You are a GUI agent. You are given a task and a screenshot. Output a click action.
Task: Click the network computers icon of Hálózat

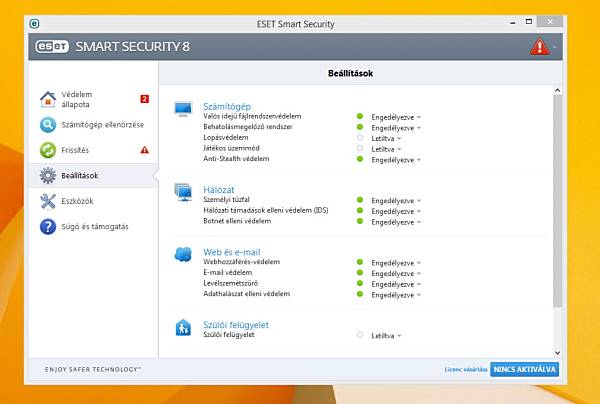183,192
